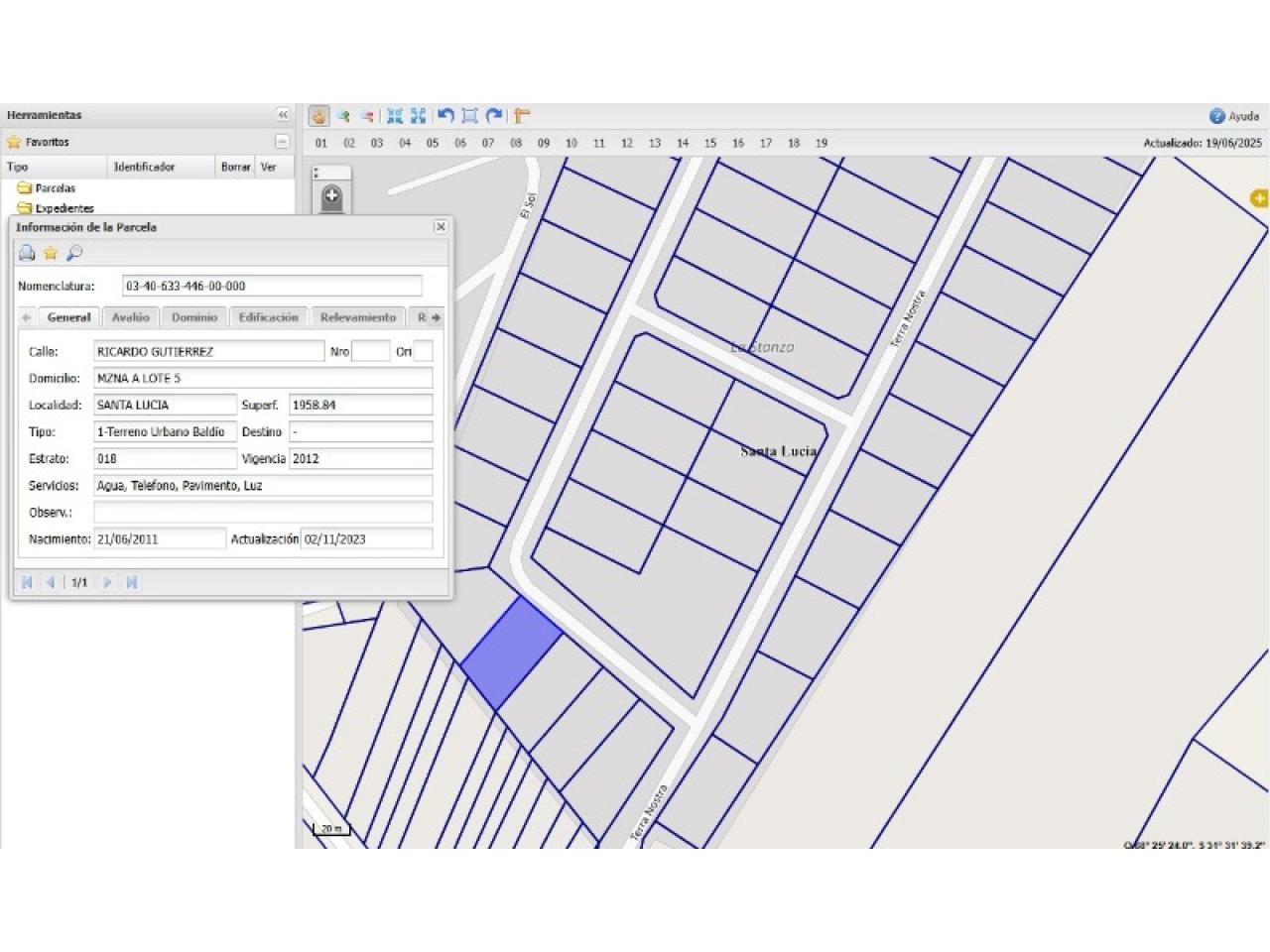This screenshot has width=1270, height=952.
Task: Click the map zoom-in plus button
Action: tap(331, 196)
